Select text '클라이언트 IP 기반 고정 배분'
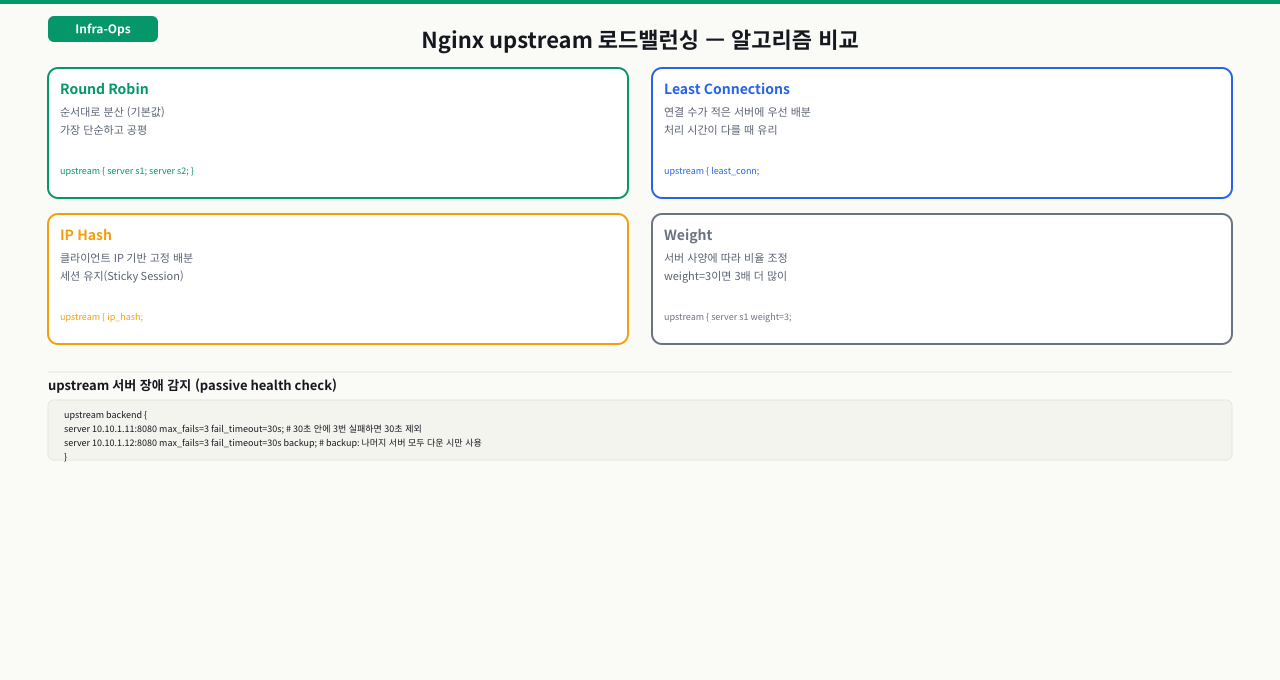 (x=126, y=258)
